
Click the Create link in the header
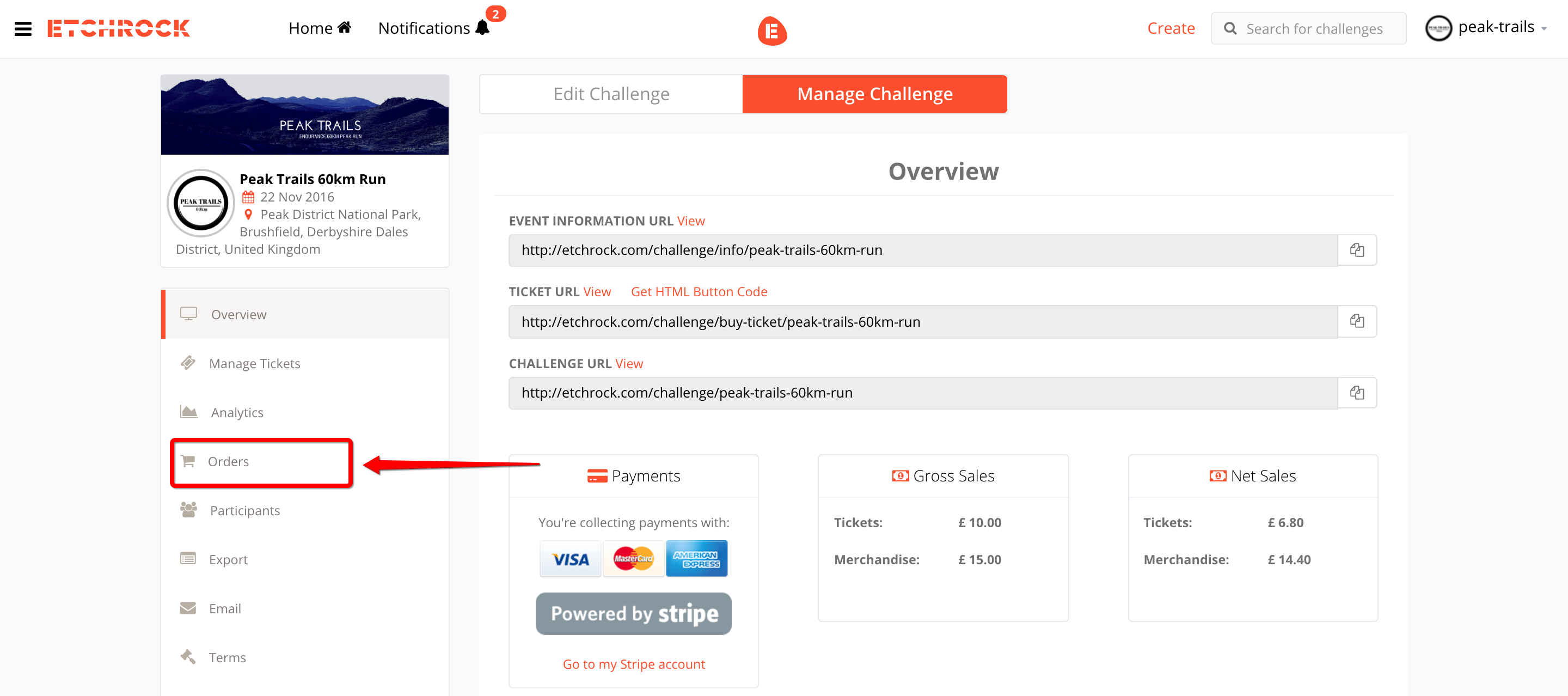[1171, 28]
